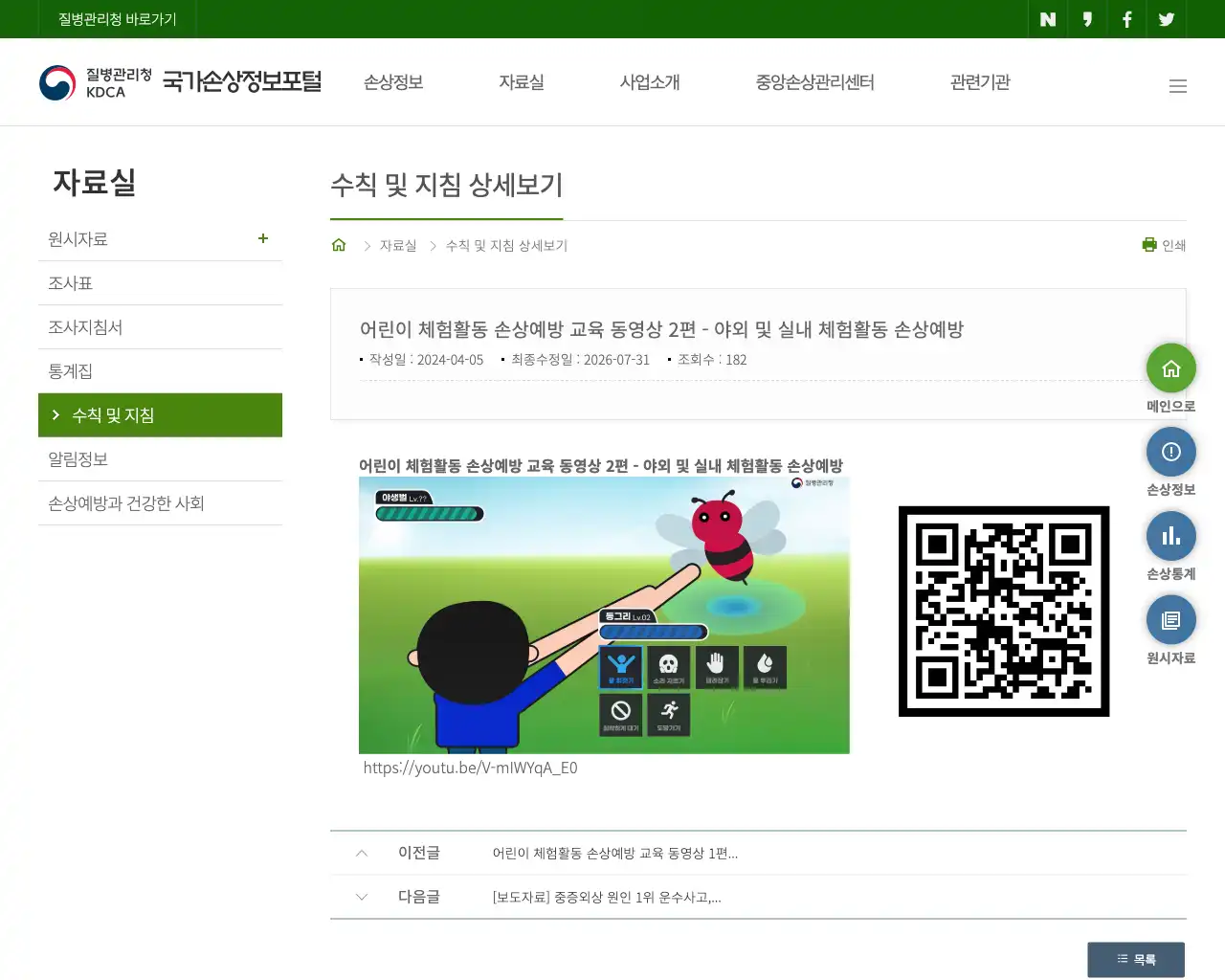Open the 사업소개 main menu
The image size is (1225, 980).
coord(650,82)
